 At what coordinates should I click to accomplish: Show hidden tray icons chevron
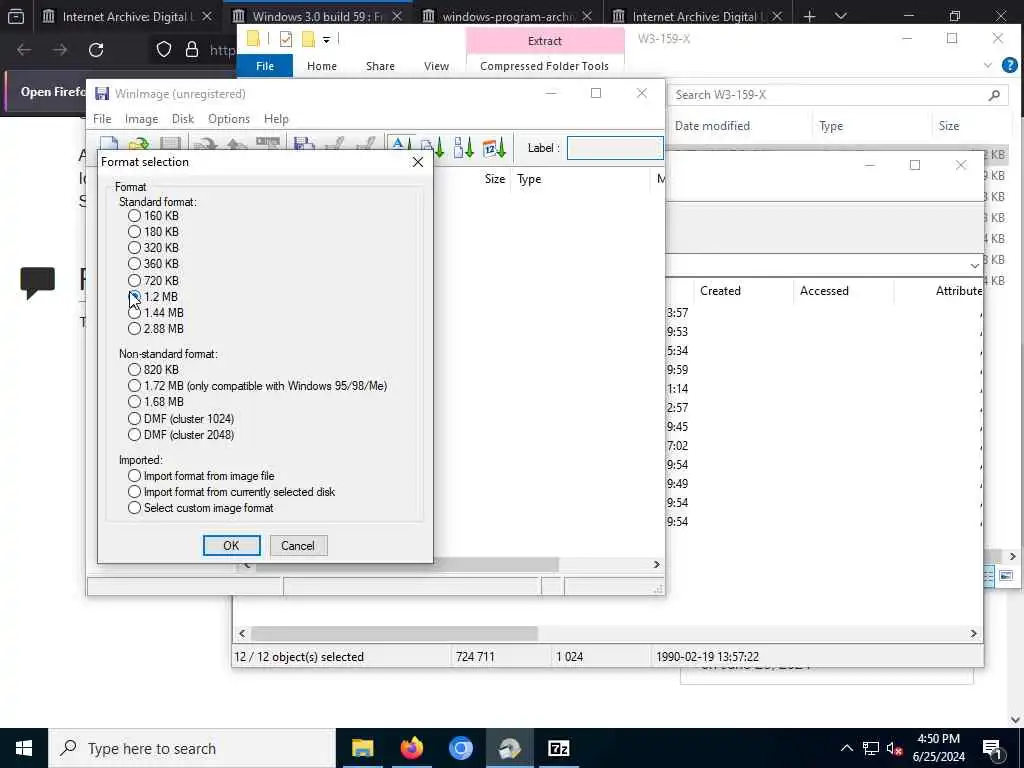point(846,748)
